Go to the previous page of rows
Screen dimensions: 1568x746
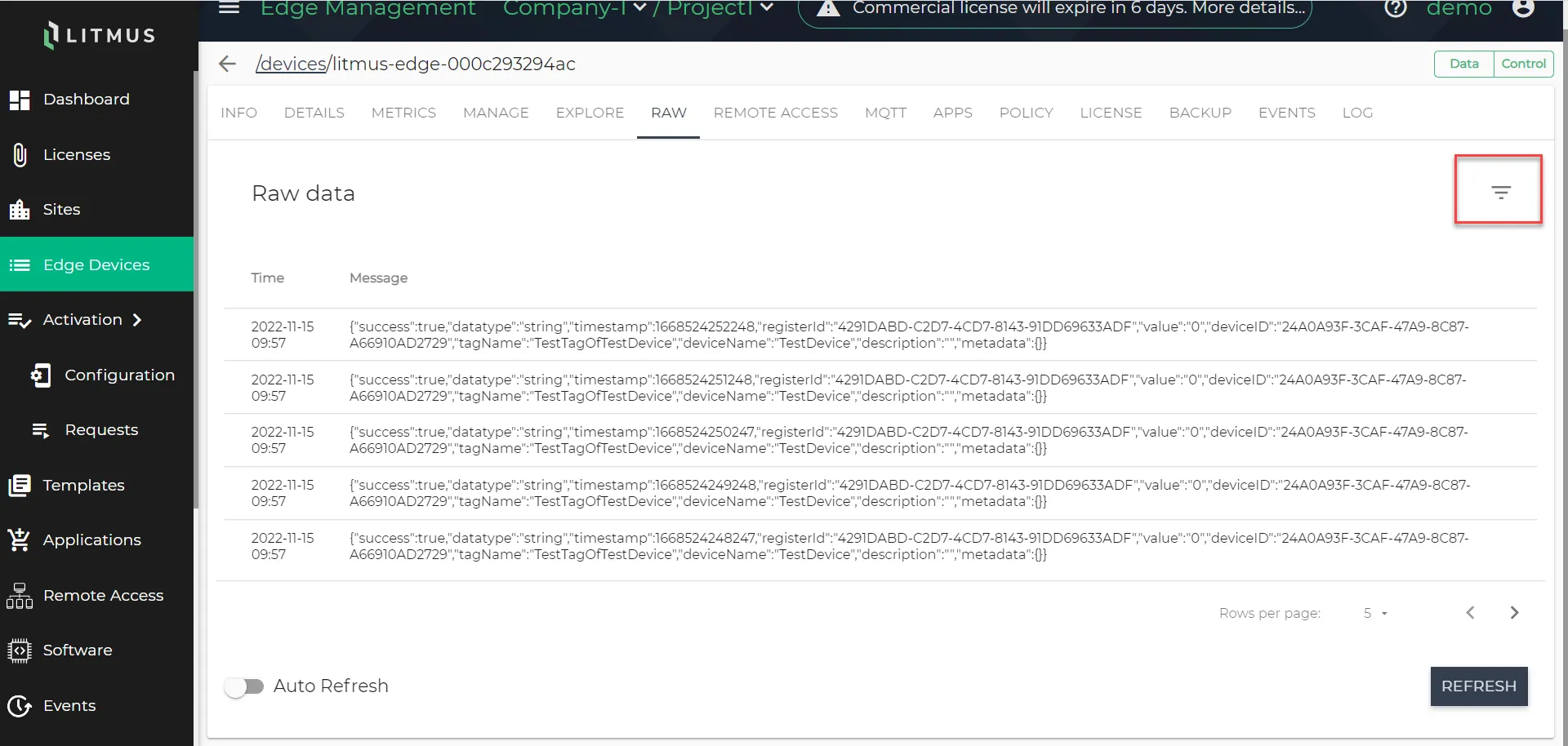point(1470,613)
